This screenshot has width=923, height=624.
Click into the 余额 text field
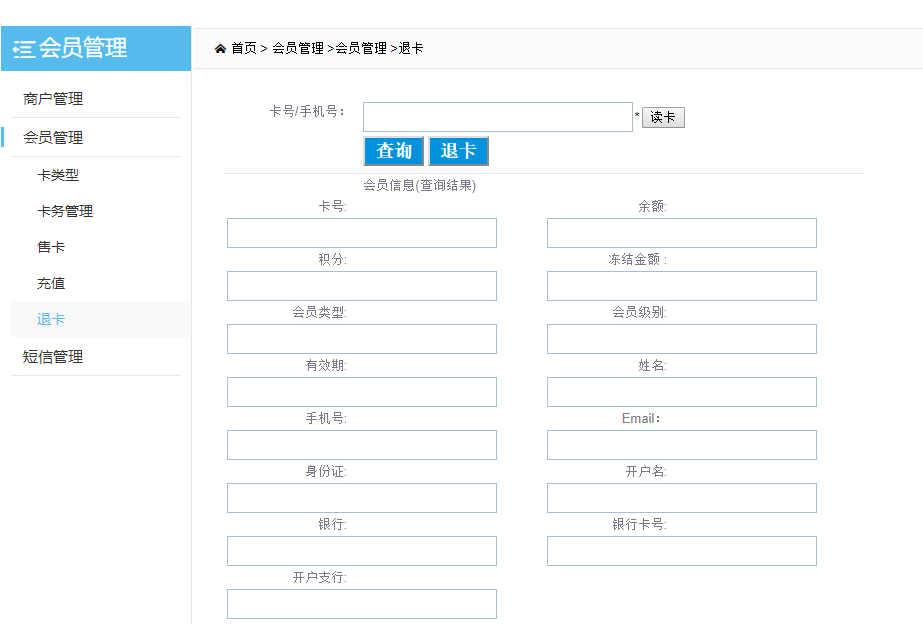click(681, 233)
